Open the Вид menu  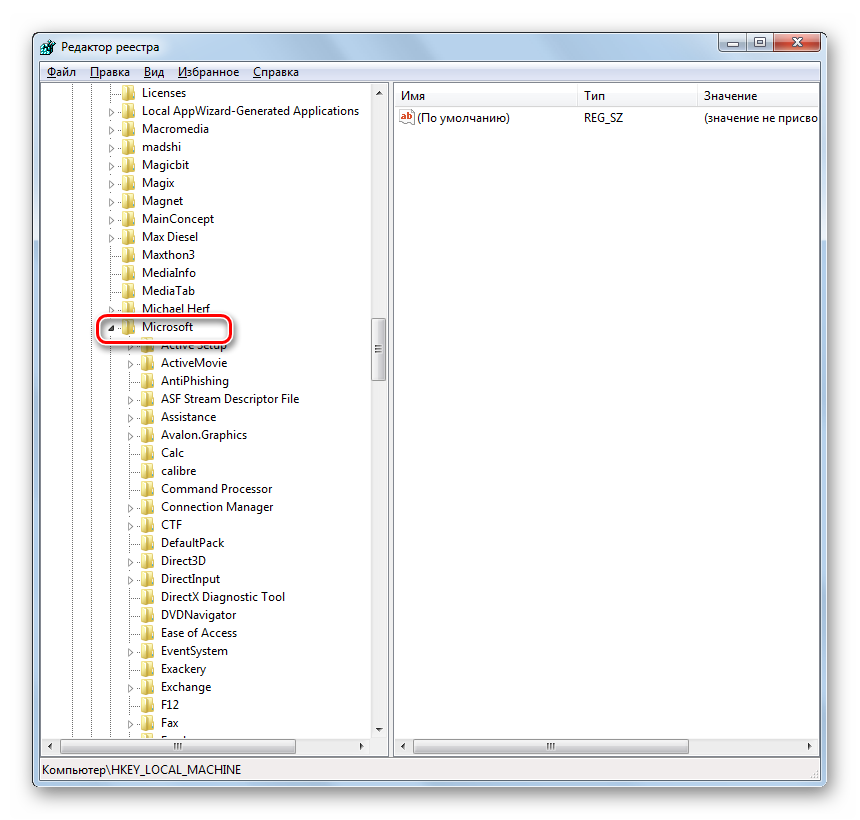[x=154, y=72]
